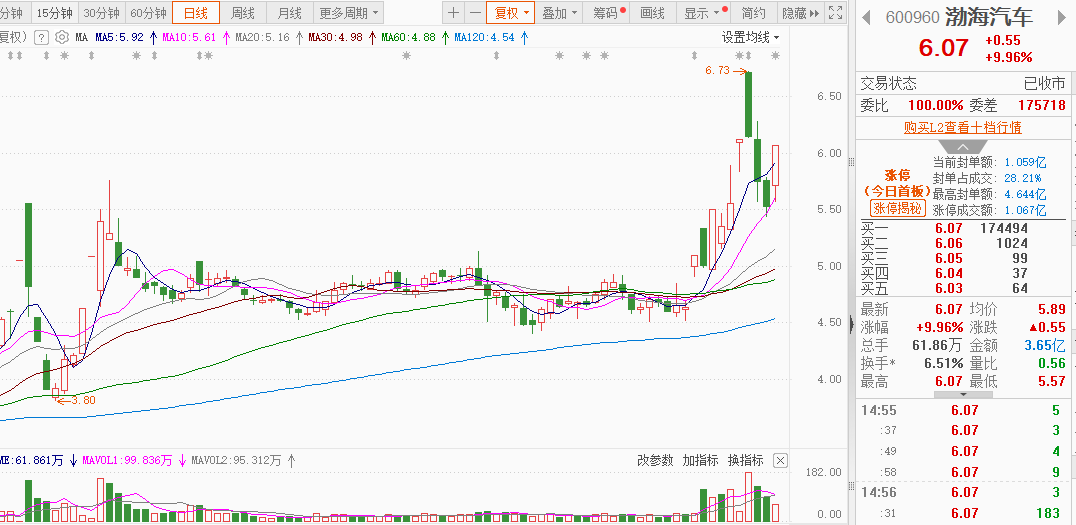
Task: Open the 叠加 overlay dropdown
Action: [559, 12]
